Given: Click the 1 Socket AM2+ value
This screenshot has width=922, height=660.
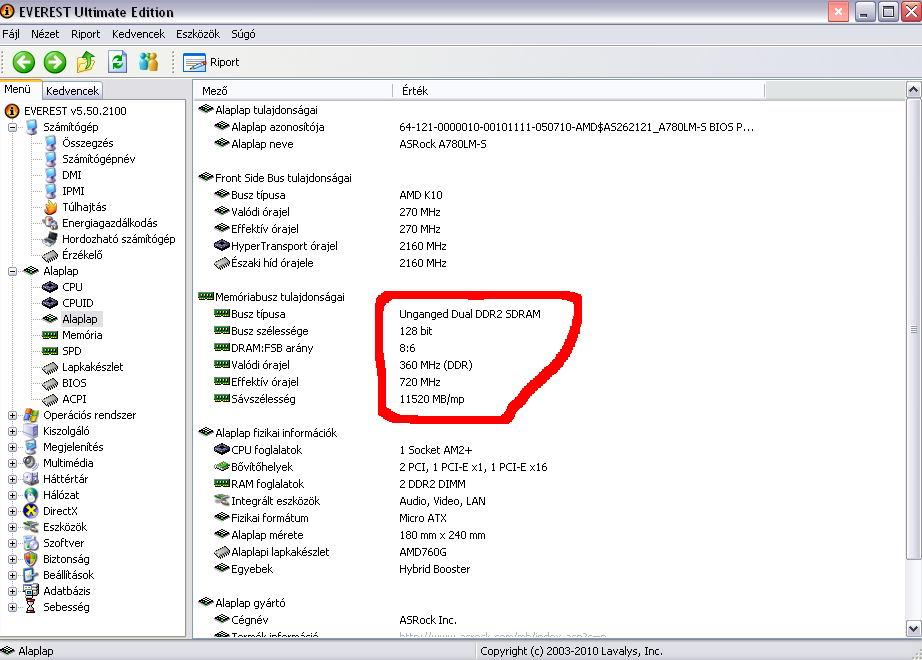Looking at the screenshot, I should point(435,450).
